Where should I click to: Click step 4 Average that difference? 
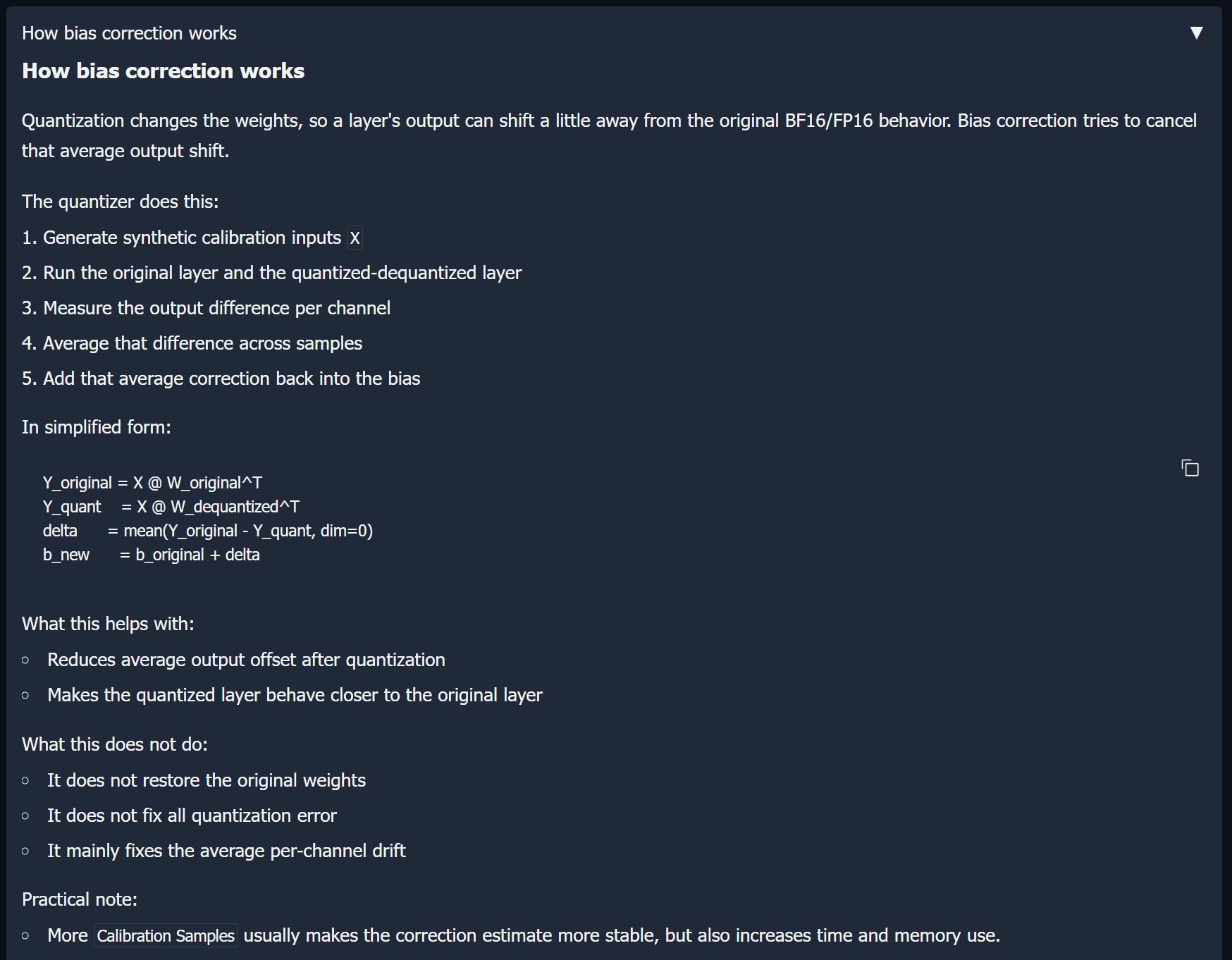click(x=192, y=343)
